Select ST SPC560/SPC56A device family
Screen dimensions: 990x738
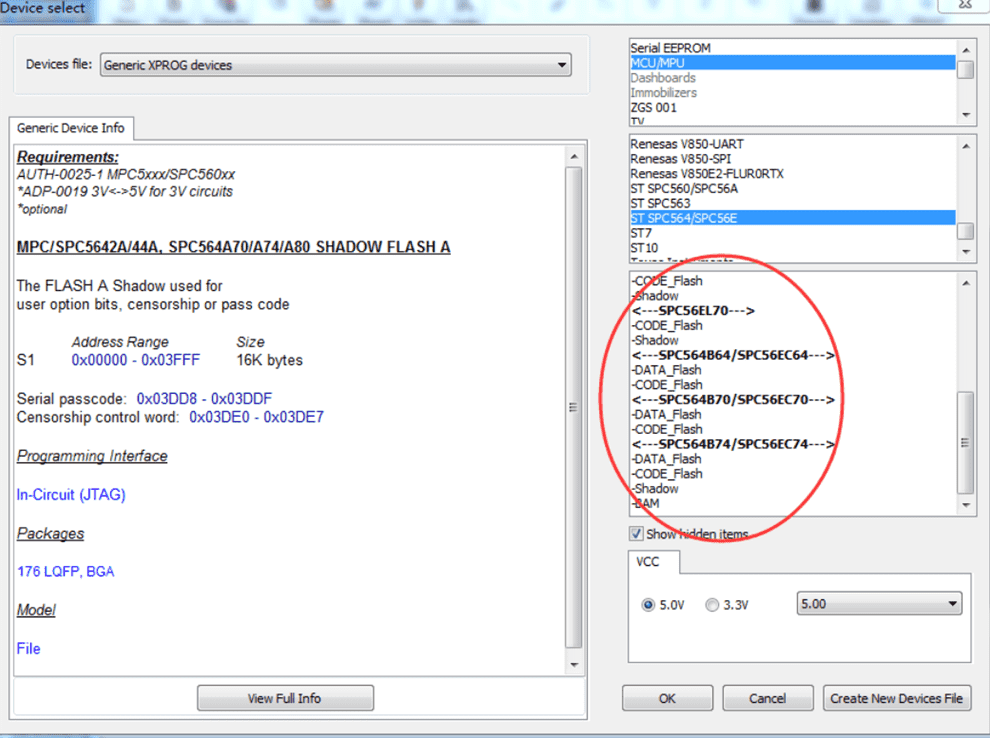(792, 189)
